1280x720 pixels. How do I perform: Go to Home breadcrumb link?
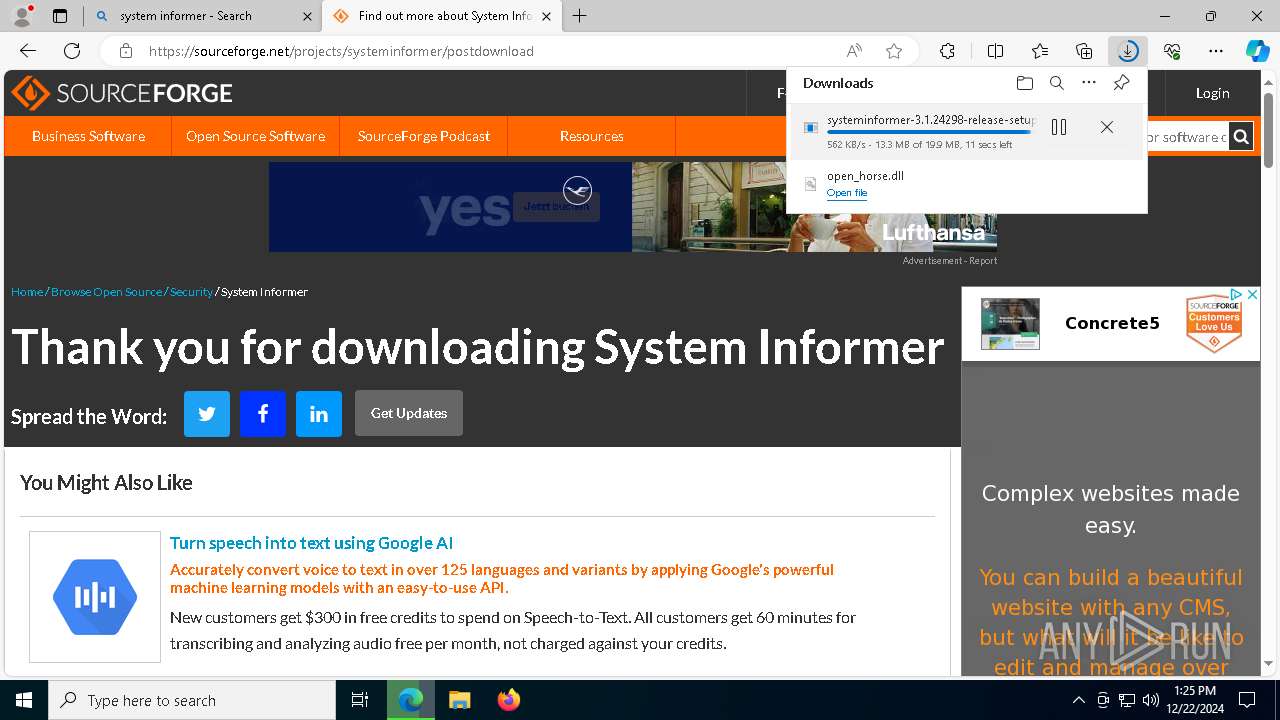[27, 292]
